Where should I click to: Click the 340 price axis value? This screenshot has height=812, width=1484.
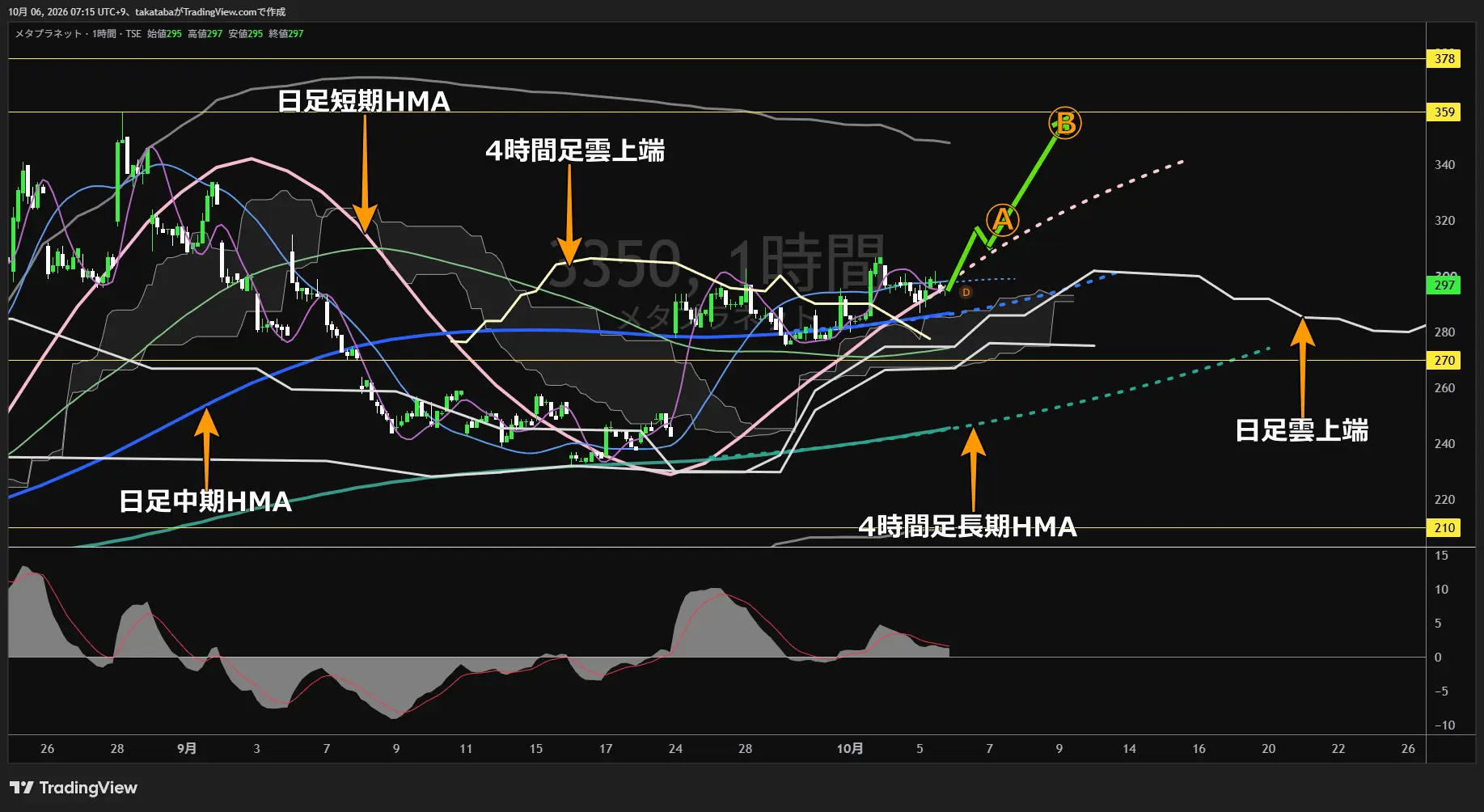pyautogui.click(x=1444, y=164)
